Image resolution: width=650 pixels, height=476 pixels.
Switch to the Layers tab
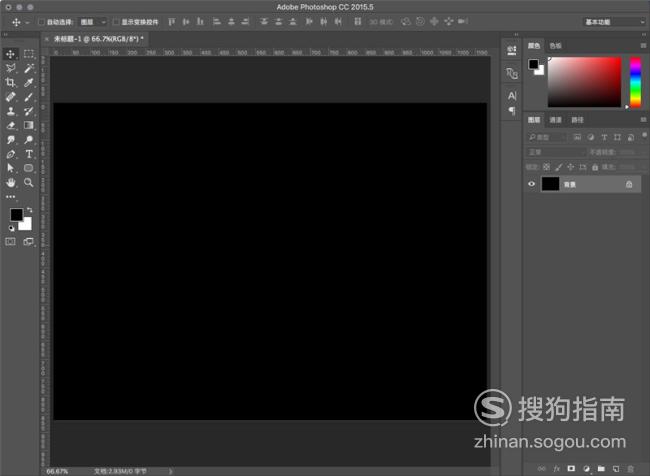tap(534, 120)
